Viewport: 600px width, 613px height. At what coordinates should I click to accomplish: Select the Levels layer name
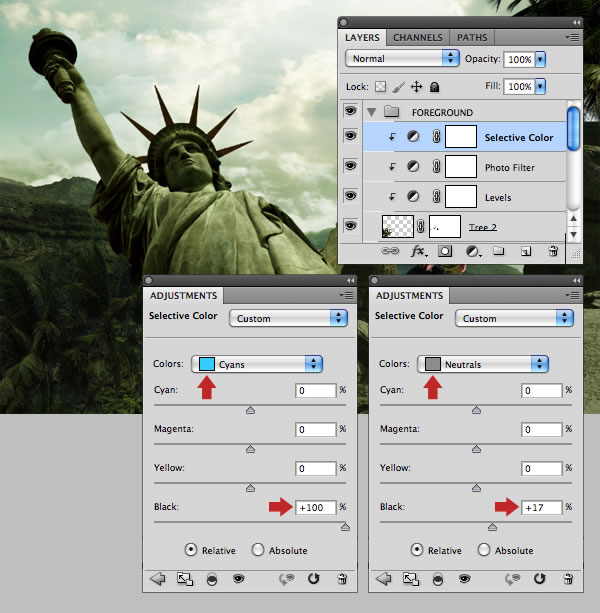(x=498, y=197)
